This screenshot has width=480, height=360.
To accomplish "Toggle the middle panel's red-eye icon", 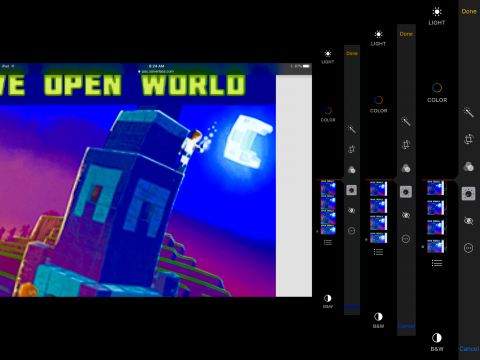I will click(406, 215).
